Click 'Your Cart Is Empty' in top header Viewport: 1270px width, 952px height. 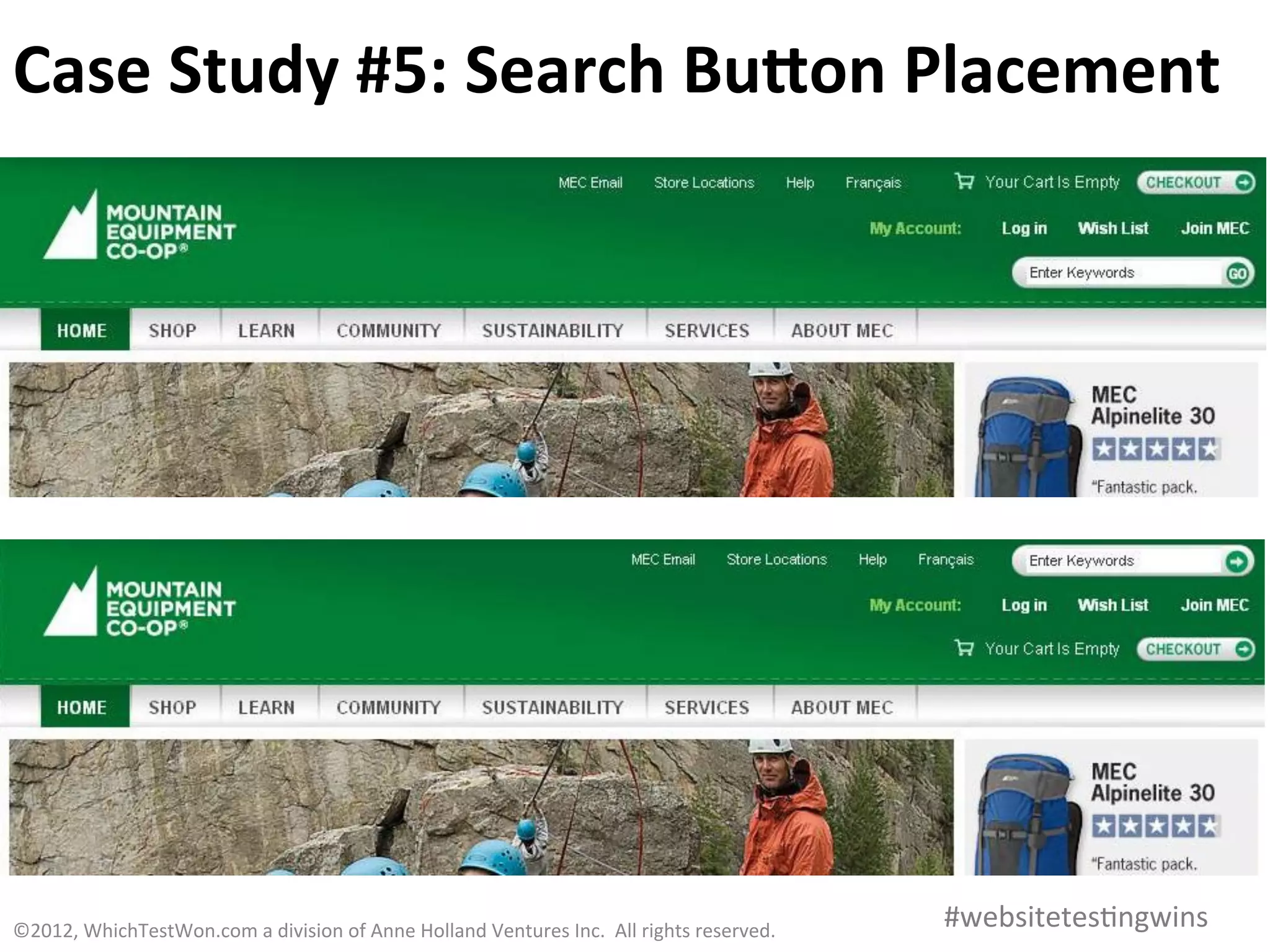click(1052, 182)
